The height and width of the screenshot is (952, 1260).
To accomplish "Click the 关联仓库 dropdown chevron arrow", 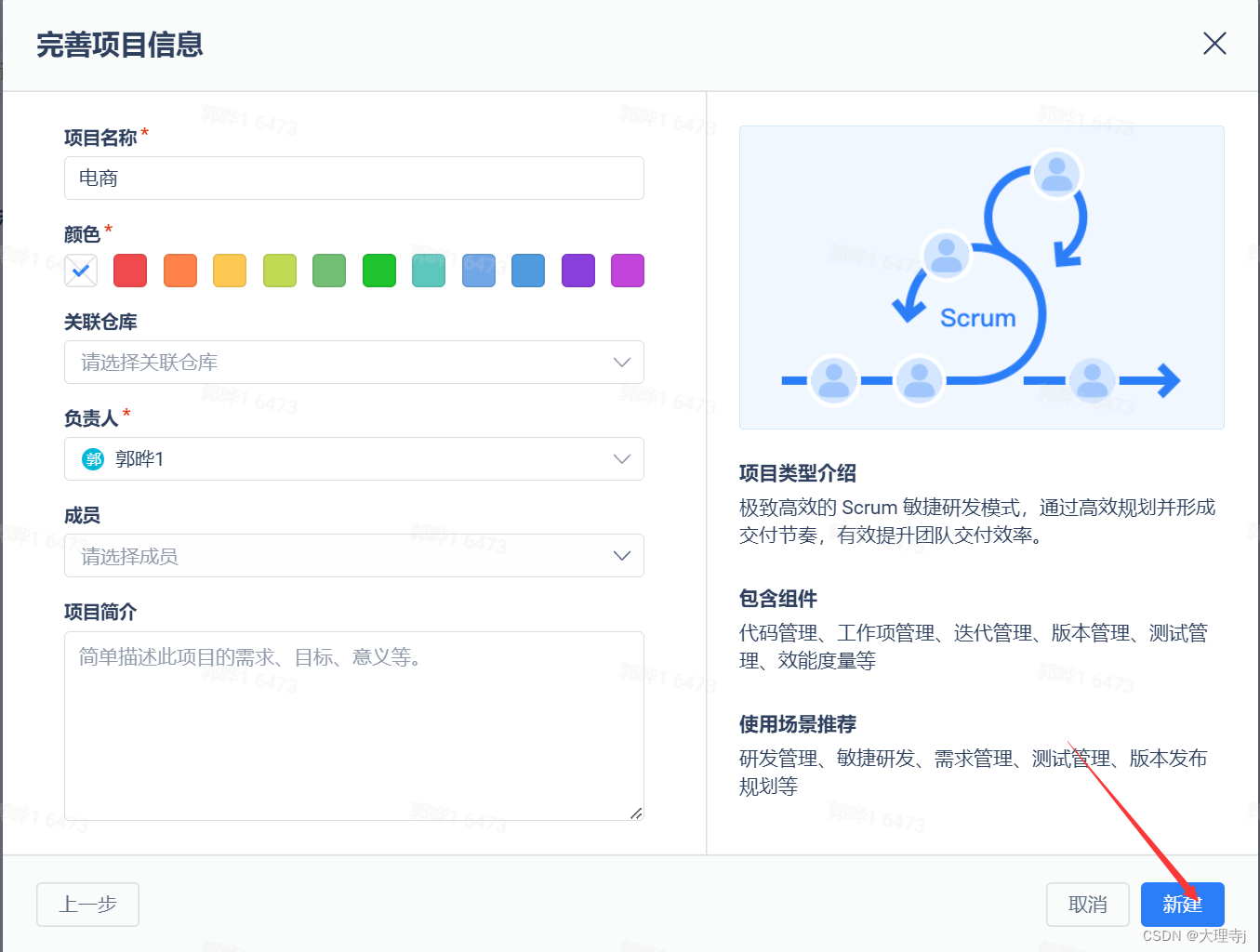I will 622,362.
